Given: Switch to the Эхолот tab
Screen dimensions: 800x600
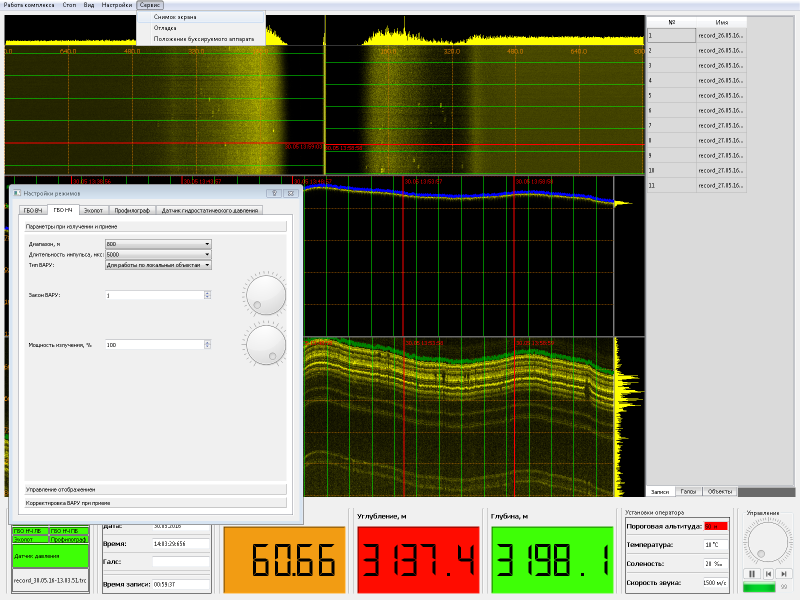Looking at the screenshot, I should pos(93,210).
